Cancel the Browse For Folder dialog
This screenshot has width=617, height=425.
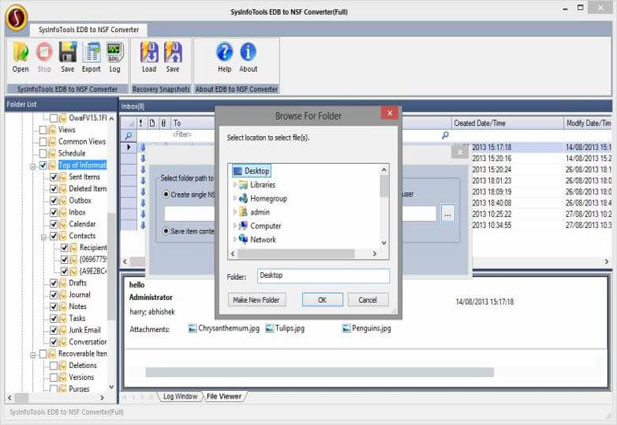(x=368, y=300)
